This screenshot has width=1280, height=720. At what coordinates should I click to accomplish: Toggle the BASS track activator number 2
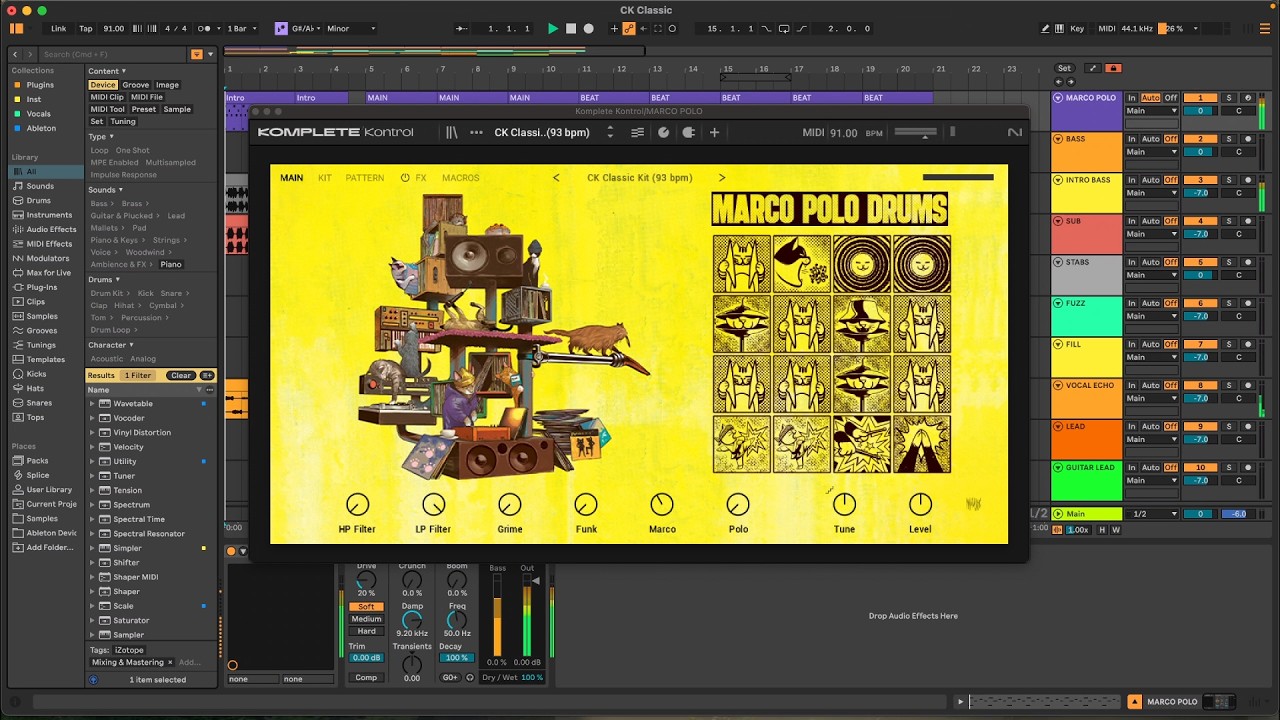click(x=1200, y=139)
